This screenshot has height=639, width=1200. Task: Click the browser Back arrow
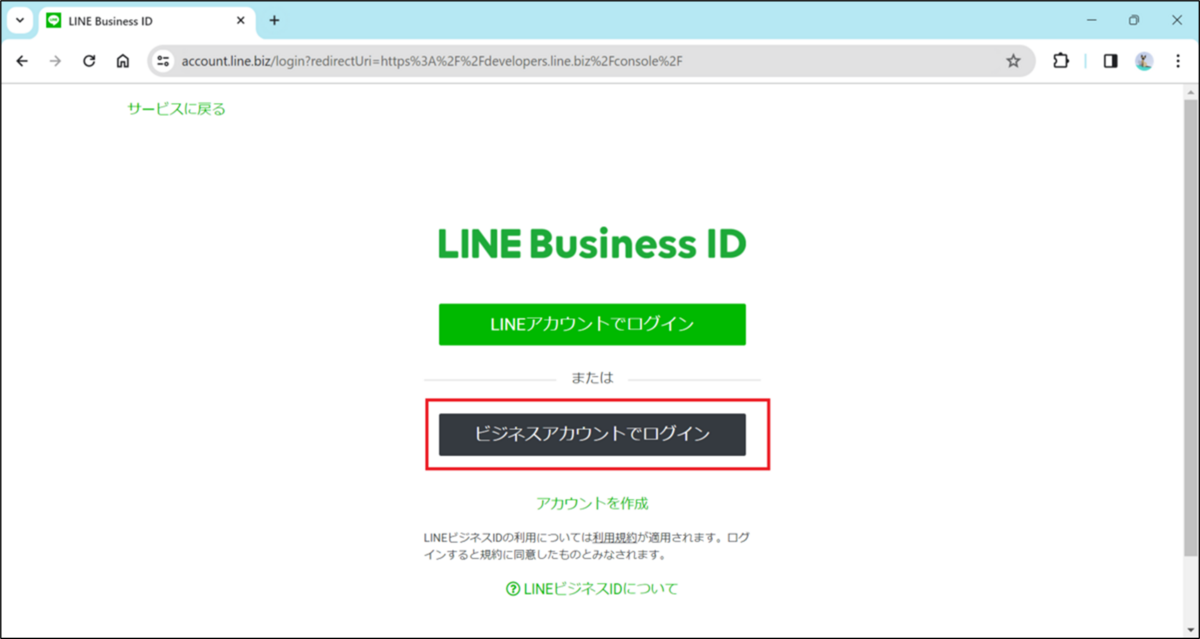22,61
